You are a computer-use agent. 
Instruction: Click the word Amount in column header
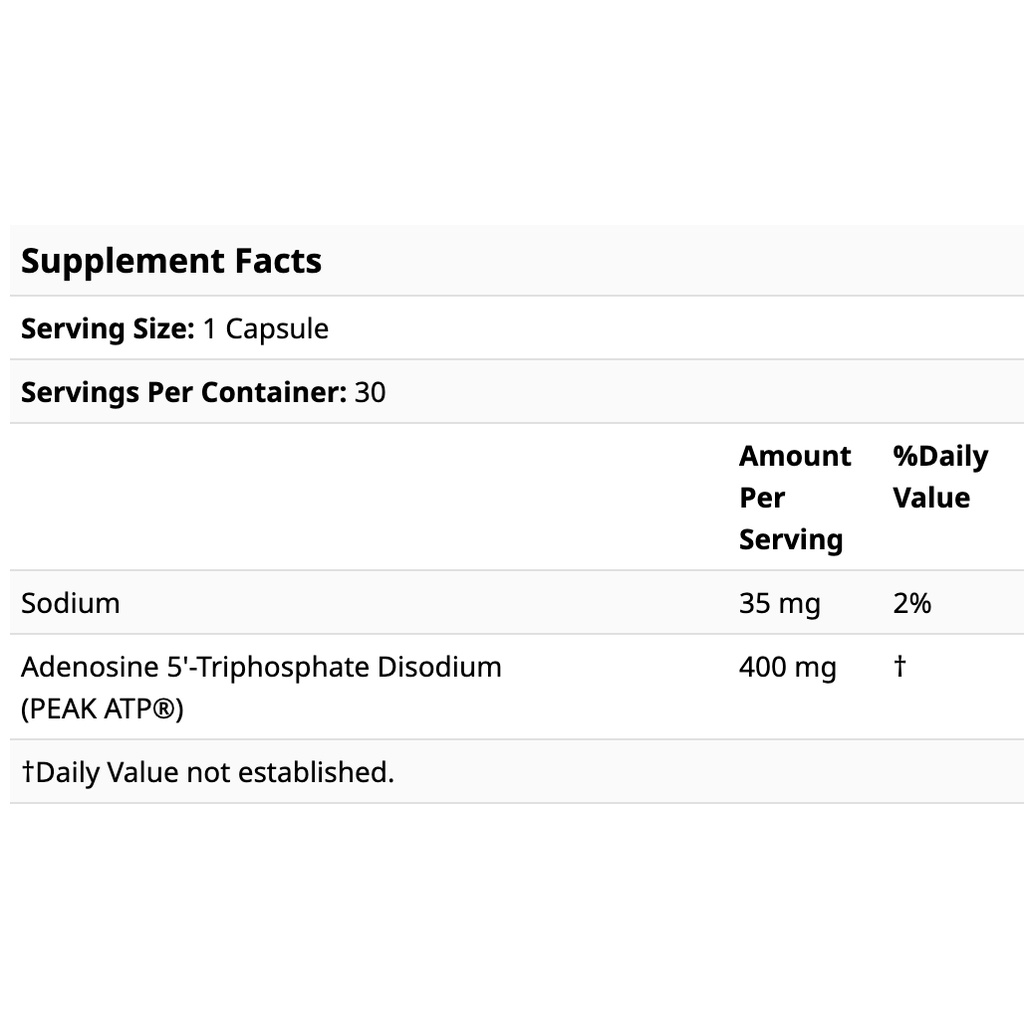(x=795, y=456)
